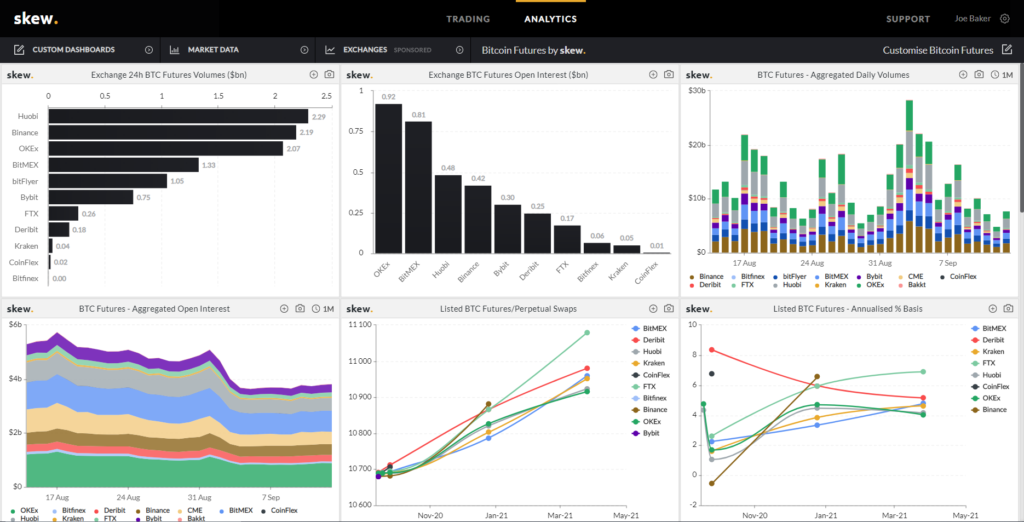Toggle Binance series in Daily Volumes legend

point(705,276)
